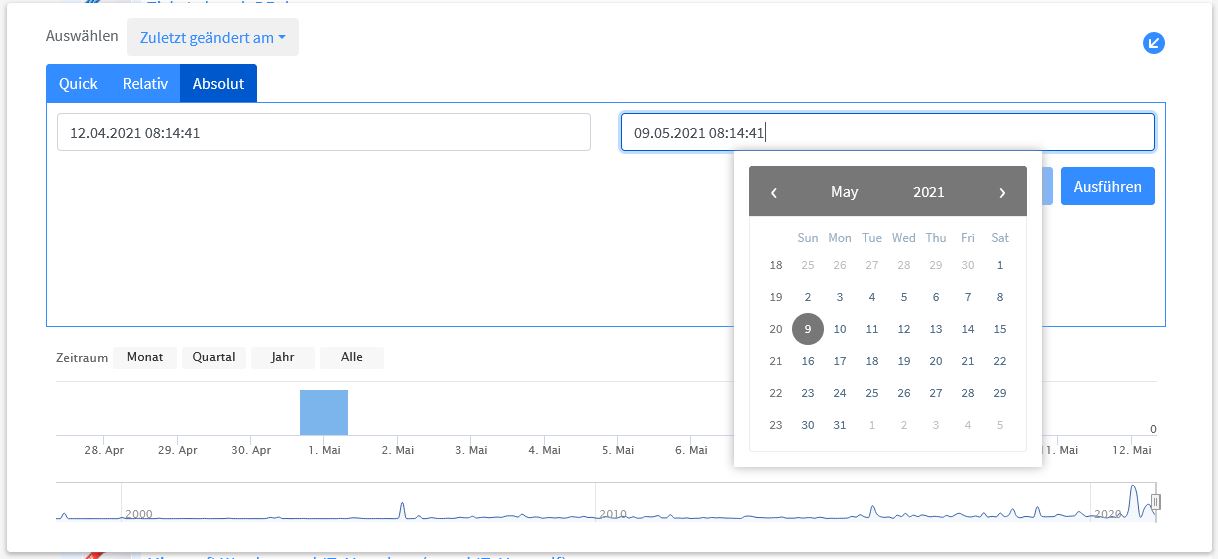Select May 18 in the calendar
This screenshot has height=559, width=1218.
(x=872, y=361)
